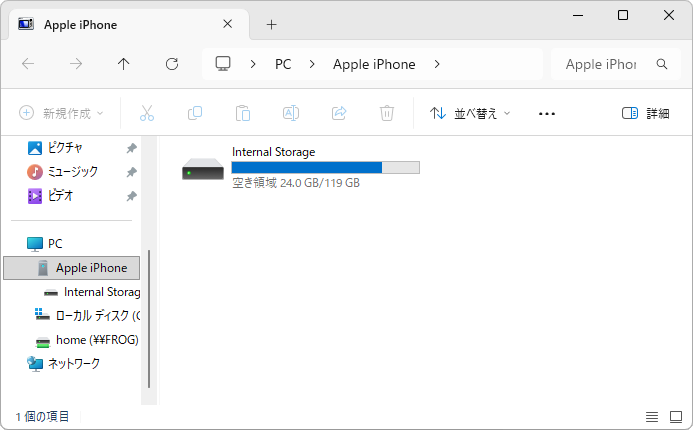Select the Apple iPhone tab
Image resolution: width=693 pixels, height=430 pixels.
pos(129,24)
